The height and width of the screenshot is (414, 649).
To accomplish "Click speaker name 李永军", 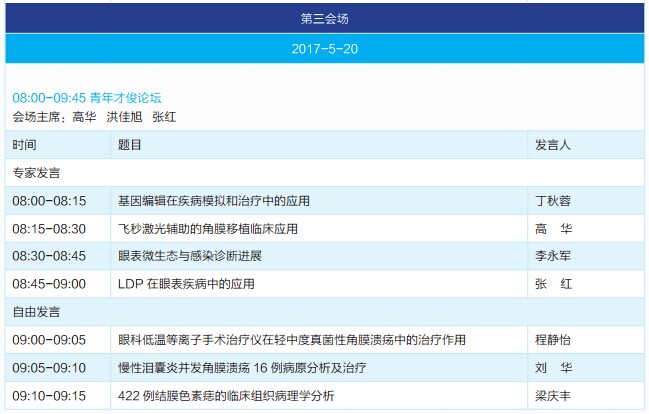I will 553,256.
